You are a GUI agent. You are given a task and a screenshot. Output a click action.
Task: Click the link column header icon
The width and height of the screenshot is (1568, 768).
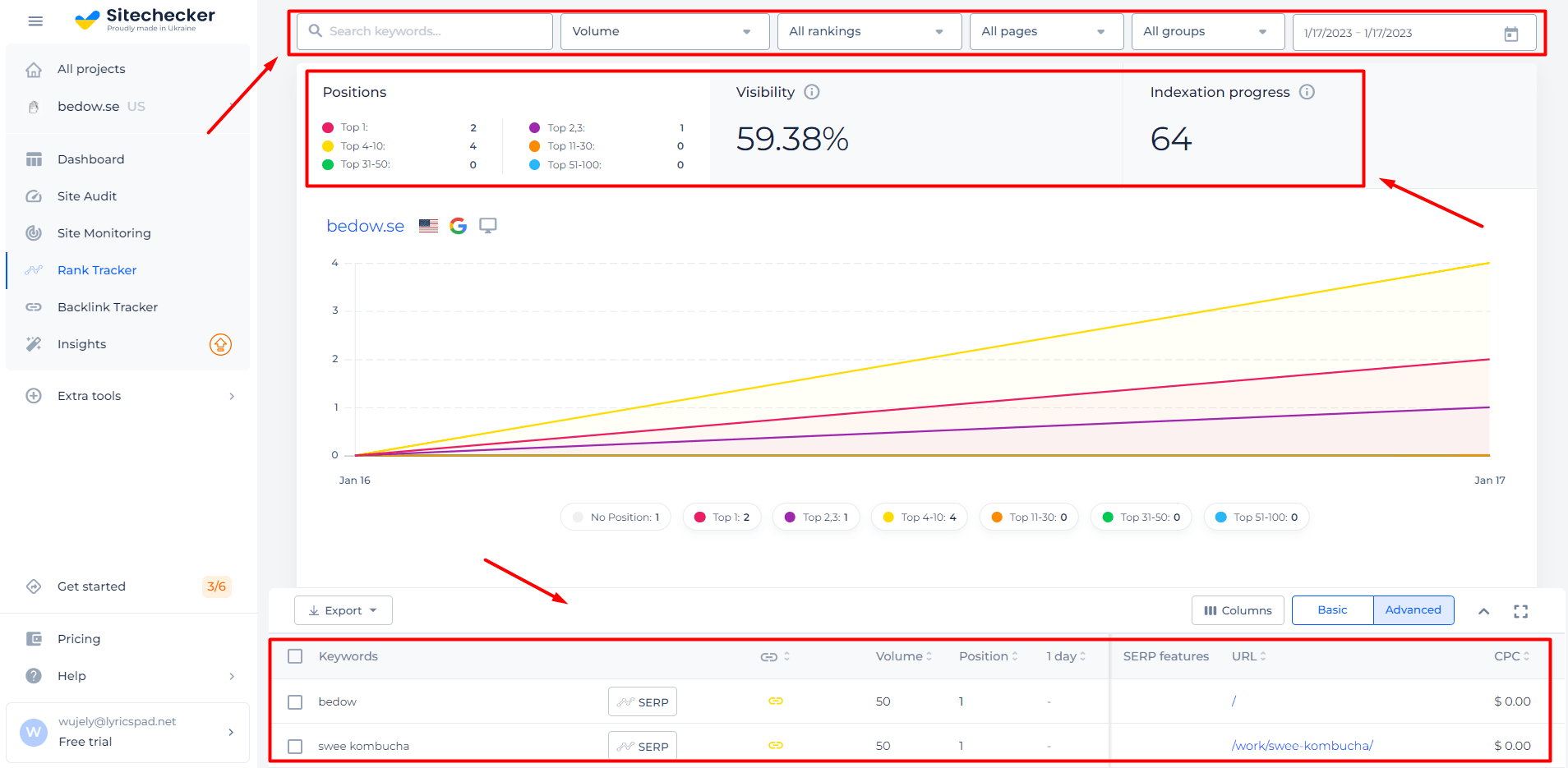(x=769, y=657)
